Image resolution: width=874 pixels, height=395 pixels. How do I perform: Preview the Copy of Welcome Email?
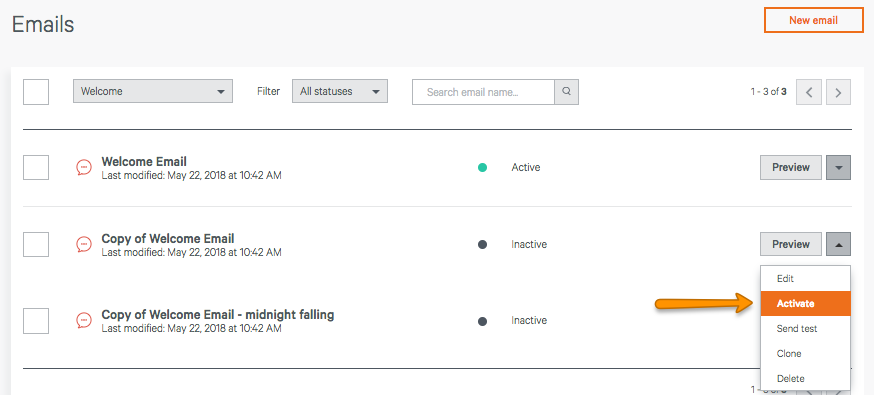pyautogui.click(x=790, y=244)
